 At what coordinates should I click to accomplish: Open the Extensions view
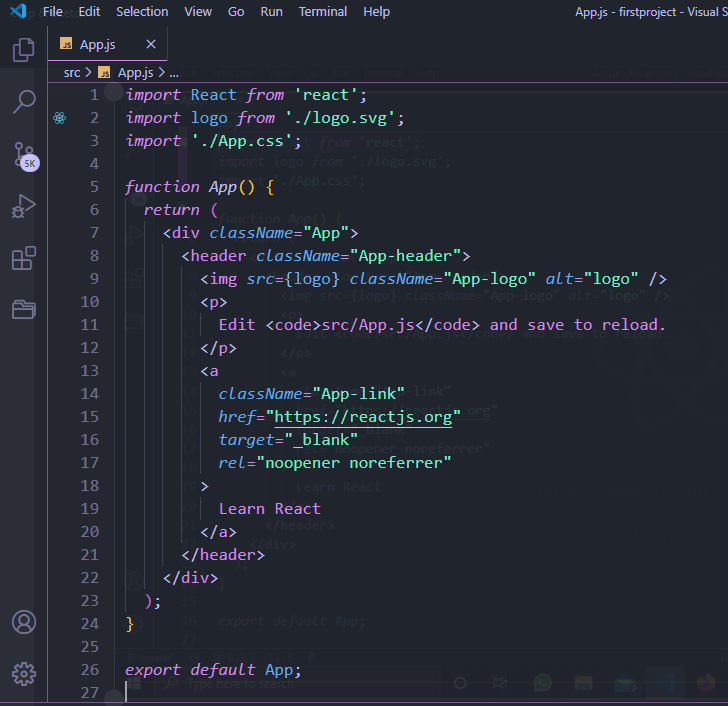pos(23,259)
